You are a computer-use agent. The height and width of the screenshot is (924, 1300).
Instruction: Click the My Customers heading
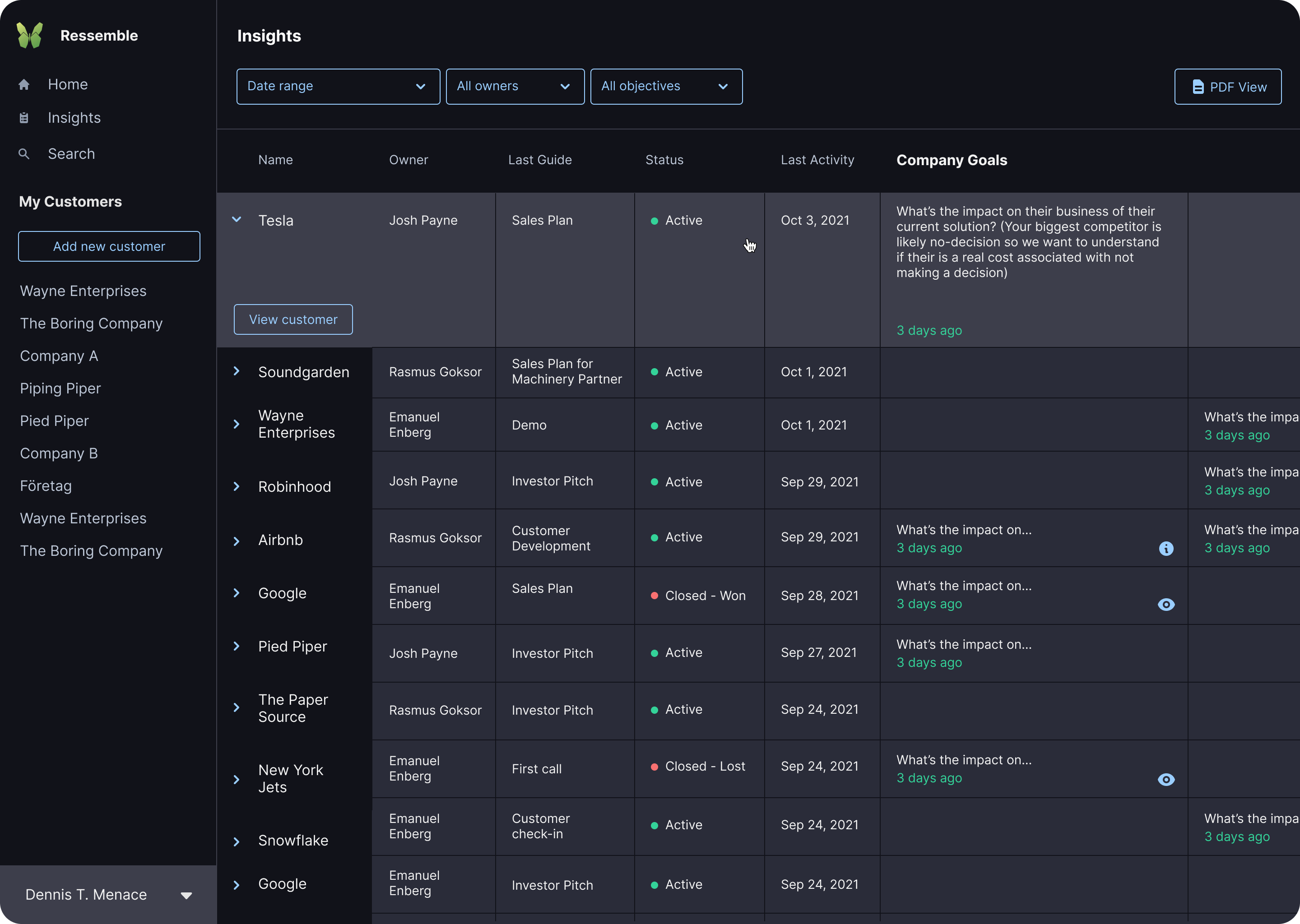pyautogui.click(x=70, y=201)
